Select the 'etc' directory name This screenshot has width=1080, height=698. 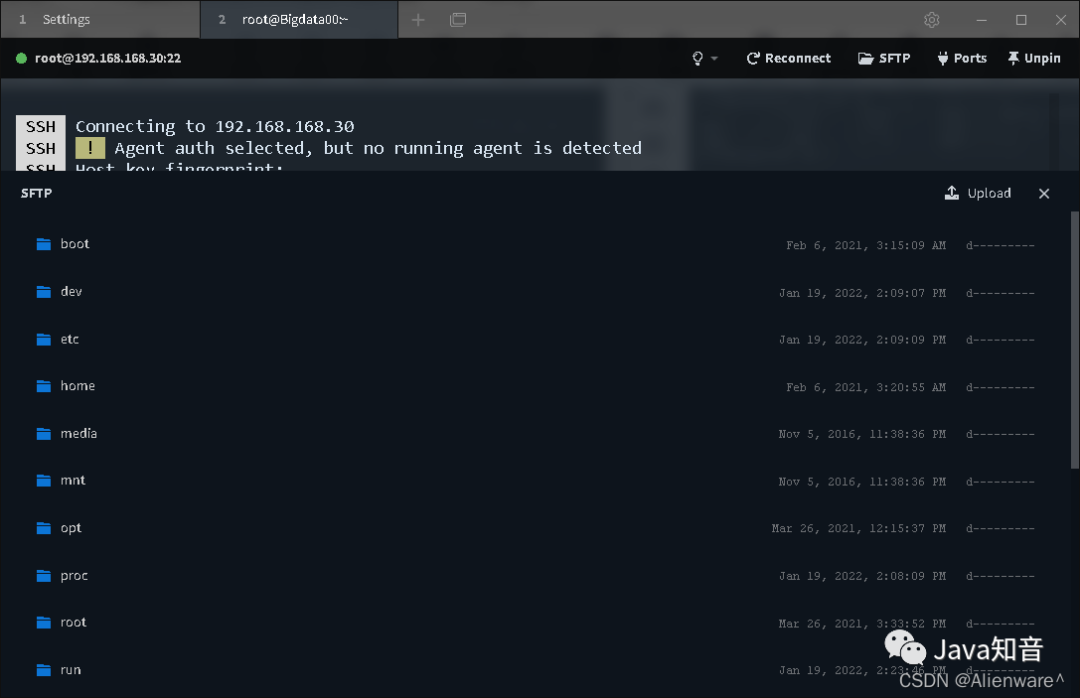pos(70,339)
